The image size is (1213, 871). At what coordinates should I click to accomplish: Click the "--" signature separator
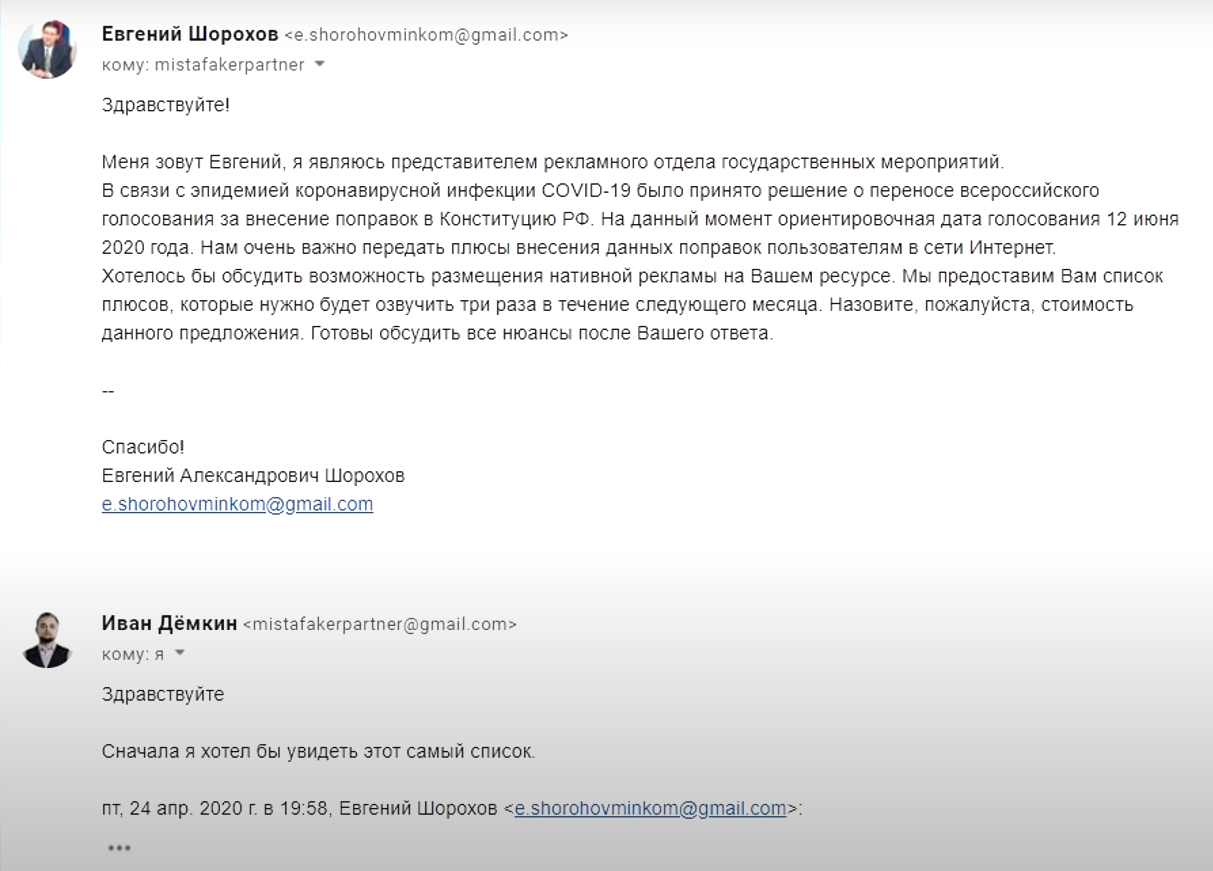[x=108, y=391]
